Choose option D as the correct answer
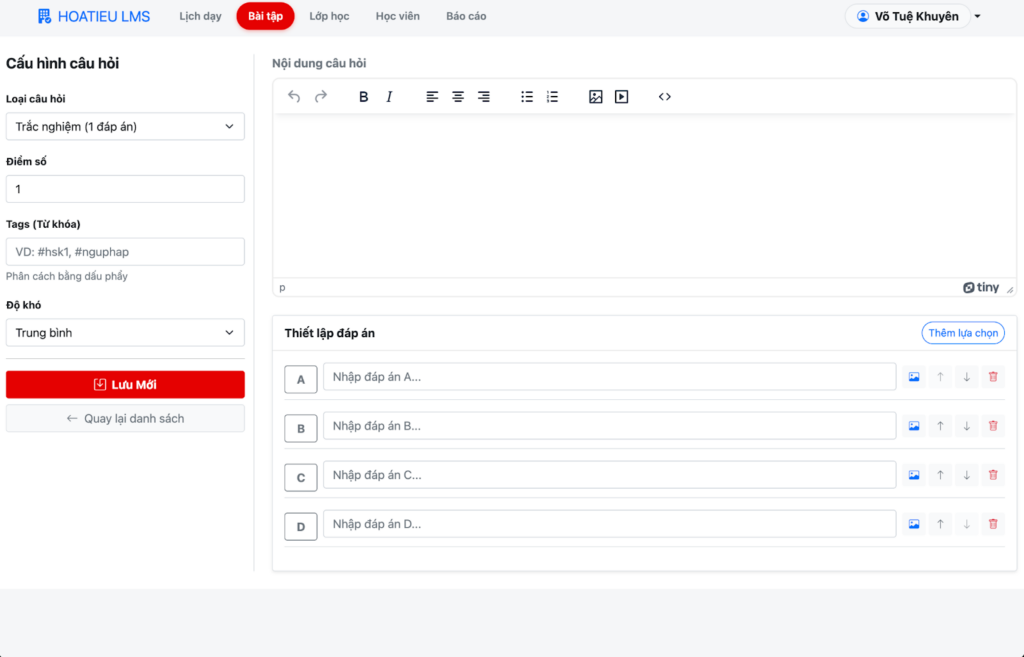The width and height of the screenshot is (1024, 657). [x=301, y=527]
